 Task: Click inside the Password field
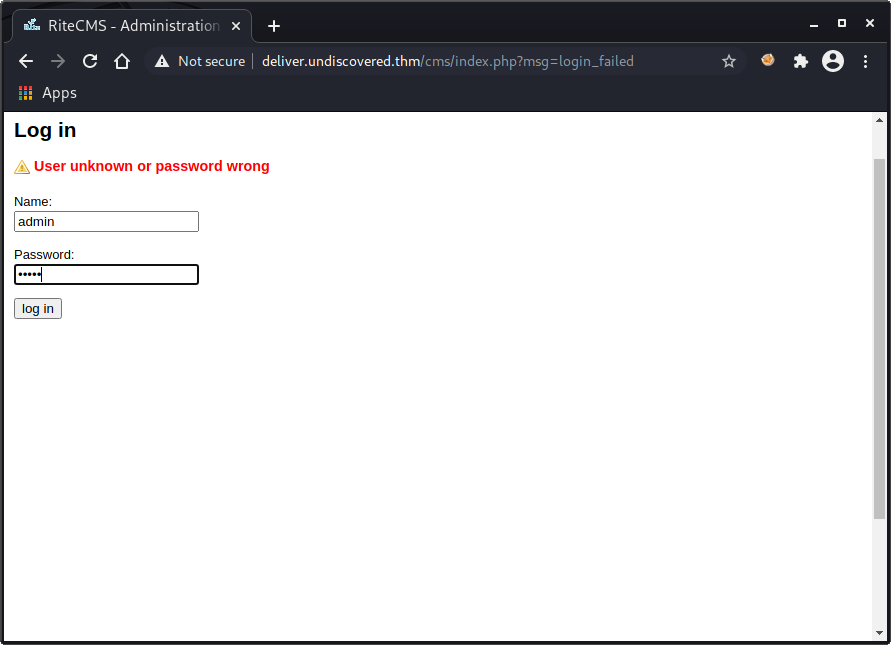(106, 274)
